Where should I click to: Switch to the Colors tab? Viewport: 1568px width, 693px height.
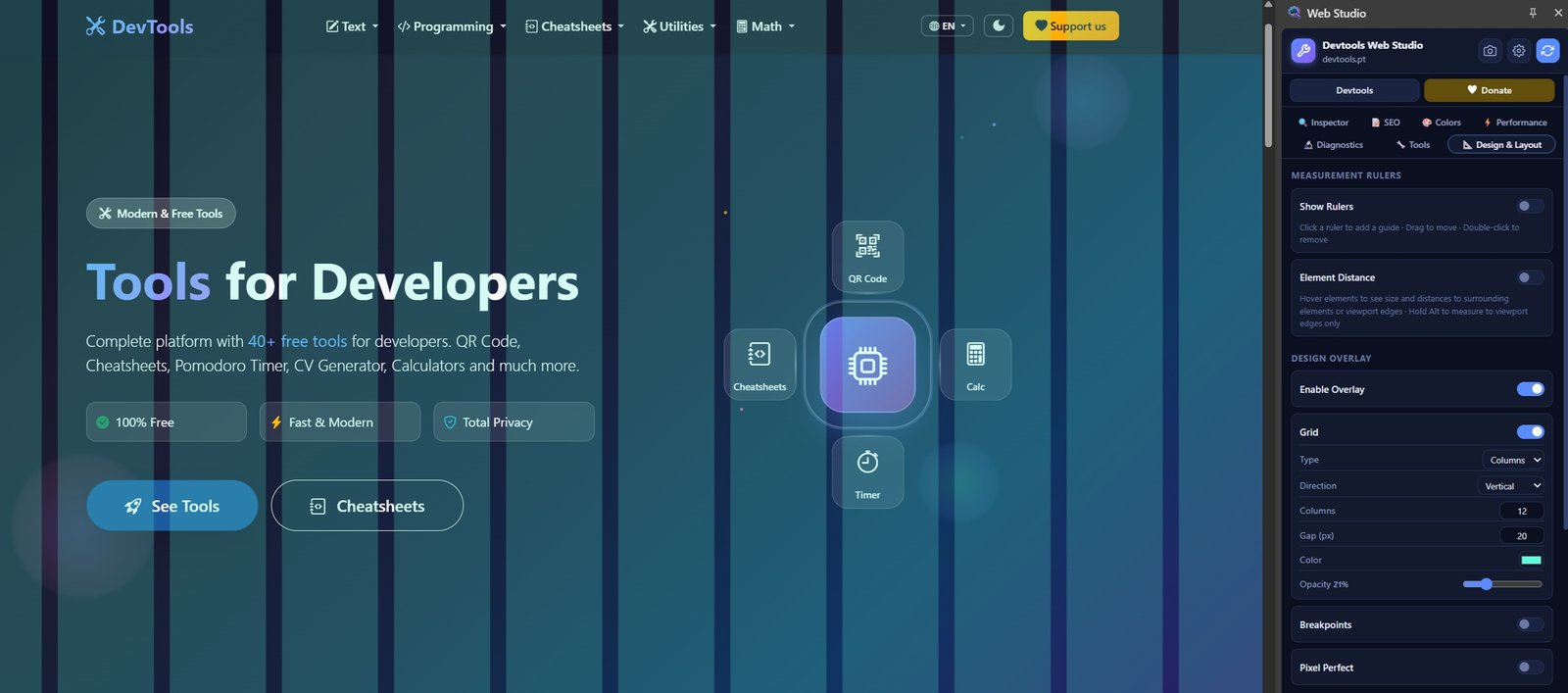click(x=1442, y=123)
